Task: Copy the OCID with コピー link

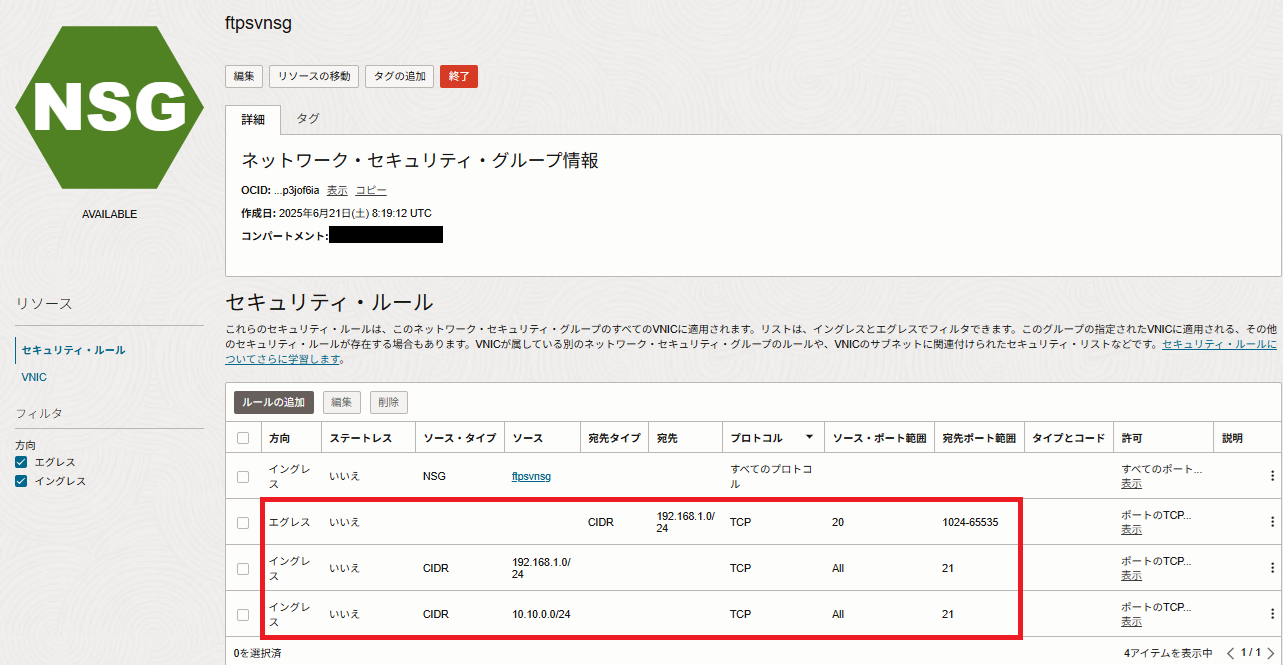Action: [371, 190]
